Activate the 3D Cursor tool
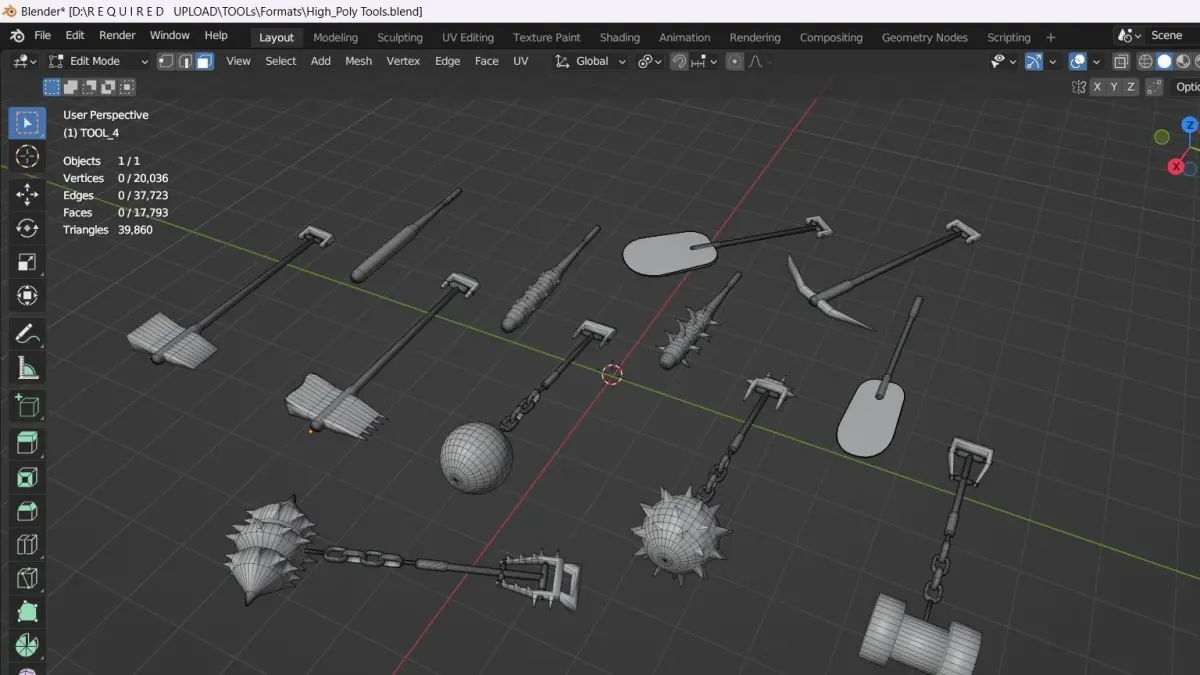The image size is (1200, 675). coord(27,157)
